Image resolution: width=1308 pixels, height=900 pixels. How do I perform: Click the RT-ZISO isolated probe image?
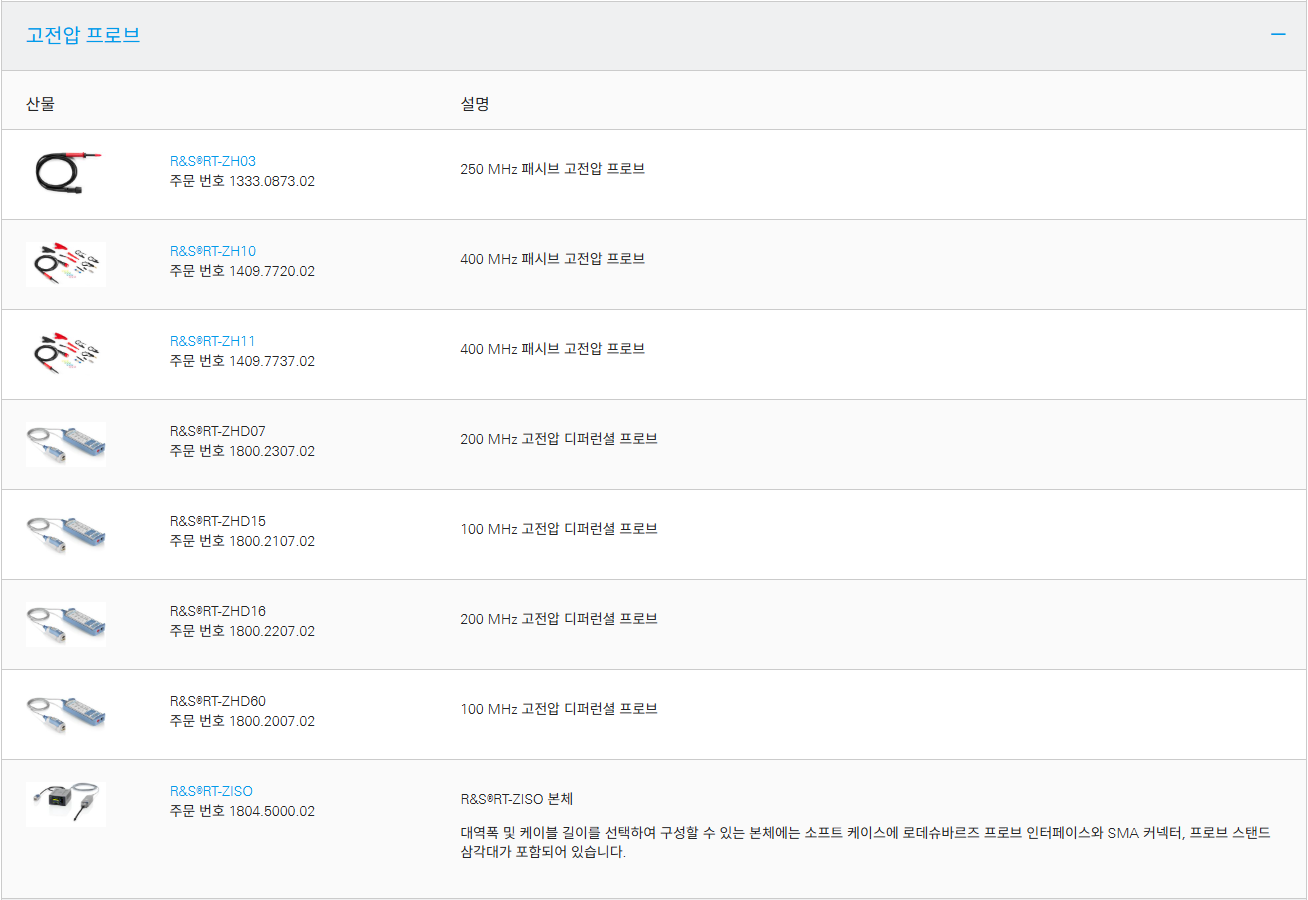(x=66, y=804)
